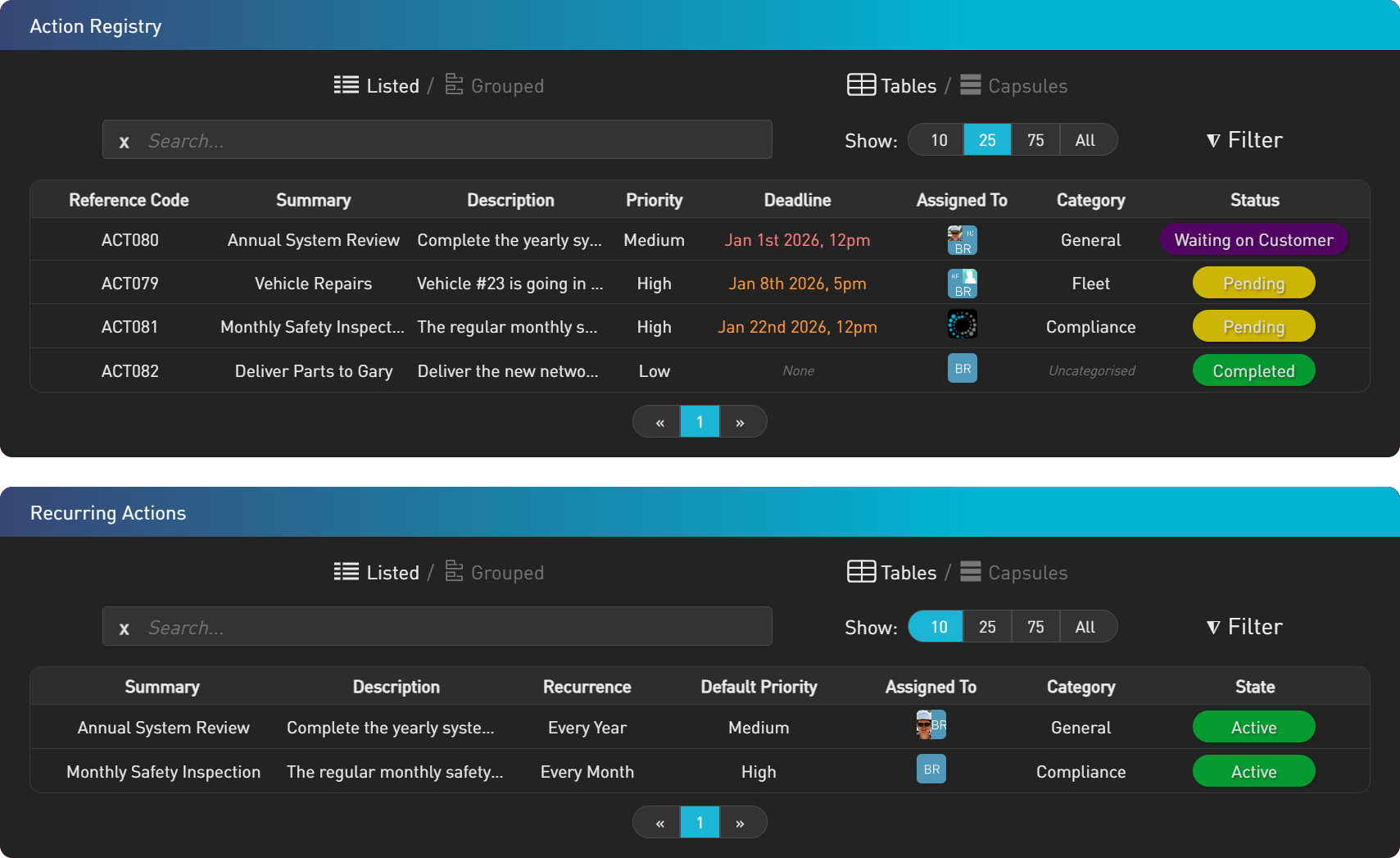This screenshot has width=1400, height=858.
Task: Click the assignee avatar for ACT081
Action: [962, 325]
